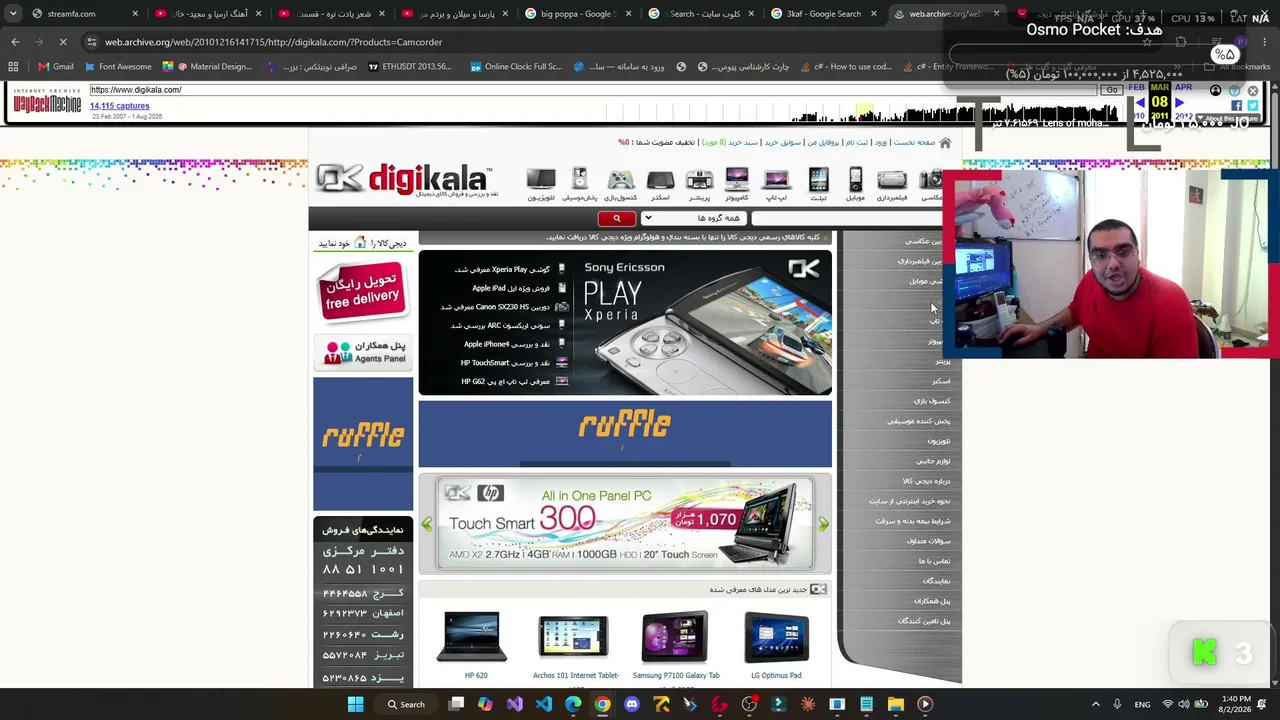Open تماس با ما in the sidebar
Viewport: 1280px width, 720px height.
pos(934,561)
